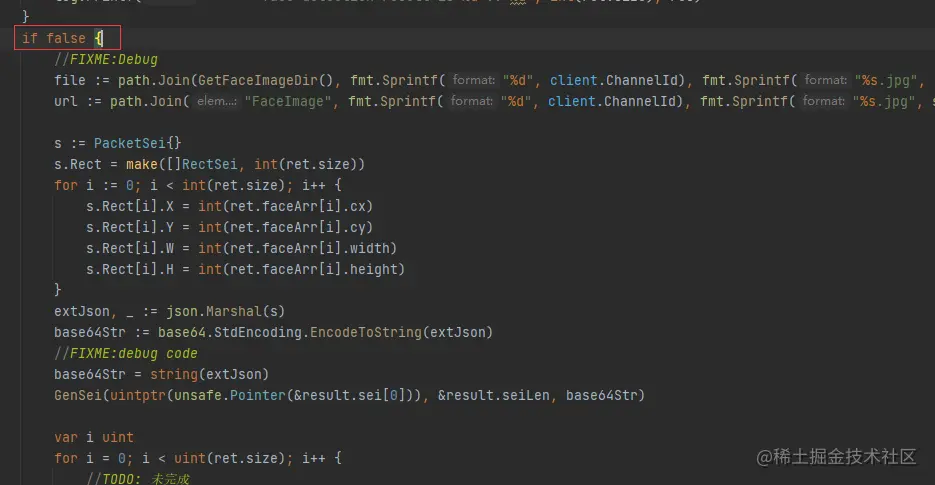Image resolution: width=935 pixels, height=485 pixels.
Task: Place the cursor on the 'if false {' line
Action: (63, 38)
